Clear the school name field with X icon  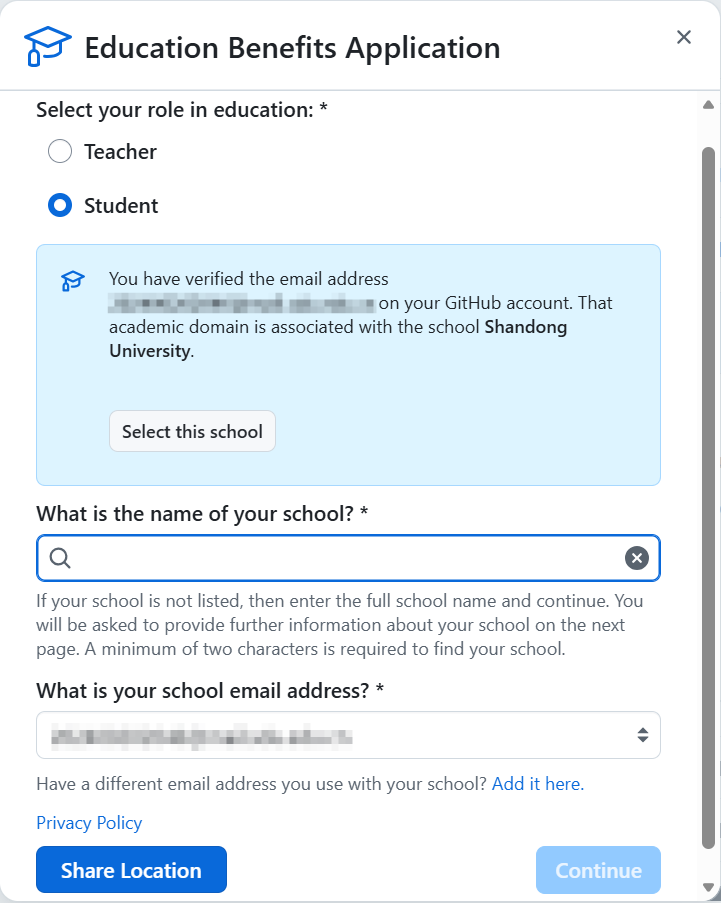[637, 558]
